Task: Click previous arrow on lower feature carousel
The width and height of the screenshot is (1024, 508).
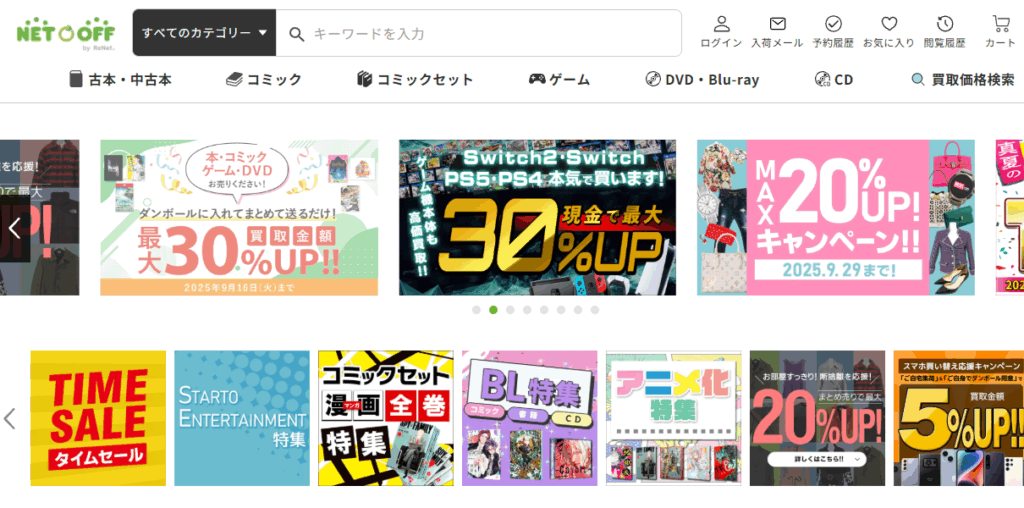Action: [9, 419]
